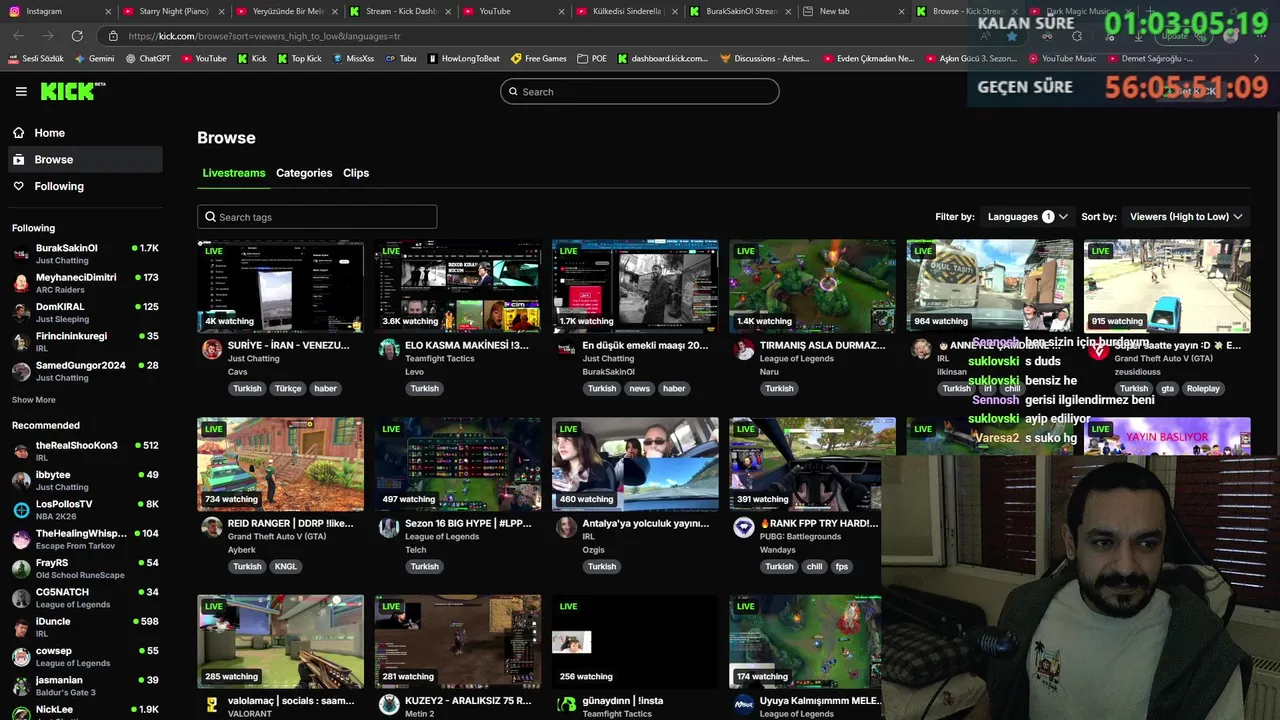Switch to the Livestreams tab

(x=234, y=173)
